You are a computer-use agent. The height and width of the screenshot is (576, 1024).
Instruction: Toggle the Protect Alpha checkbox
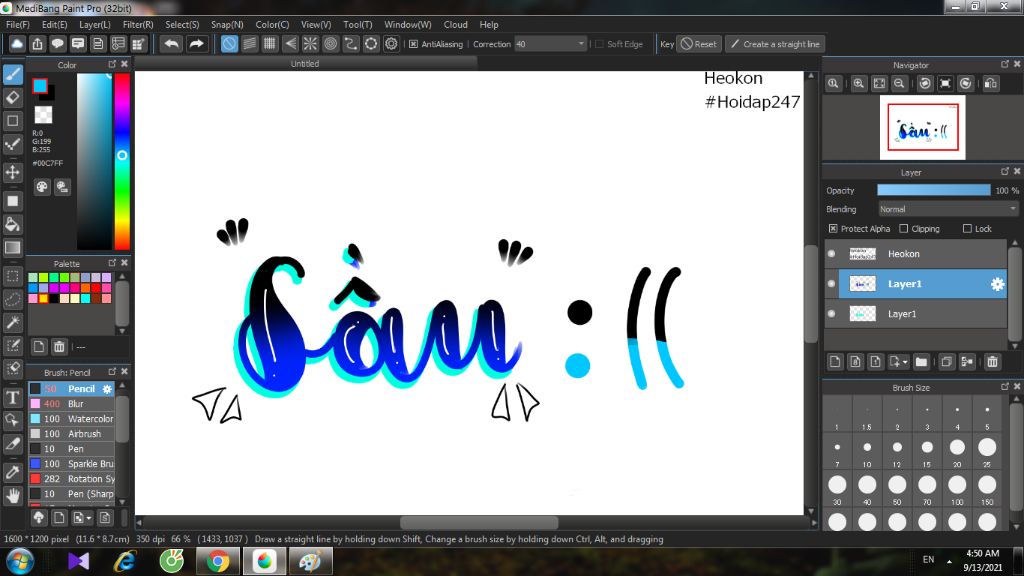(833, 229)
